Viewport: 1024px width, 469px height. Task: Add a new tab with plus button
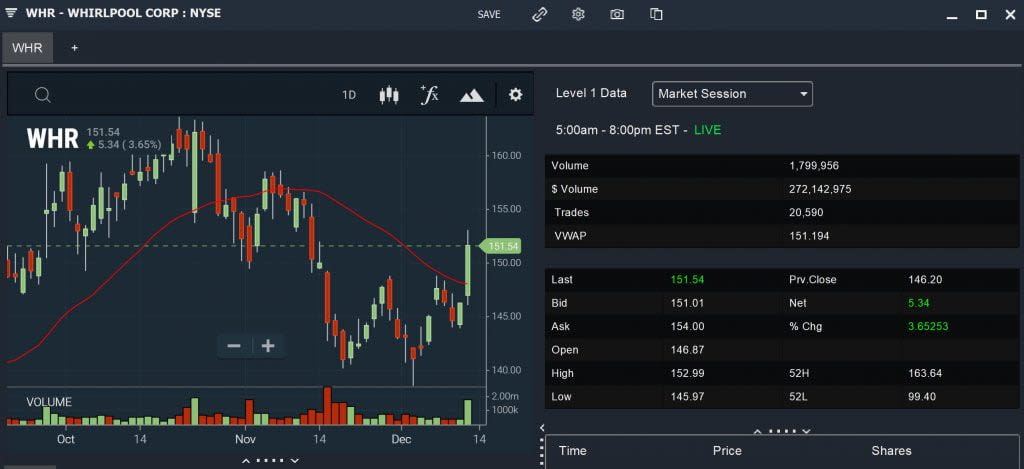click(74, 48)
